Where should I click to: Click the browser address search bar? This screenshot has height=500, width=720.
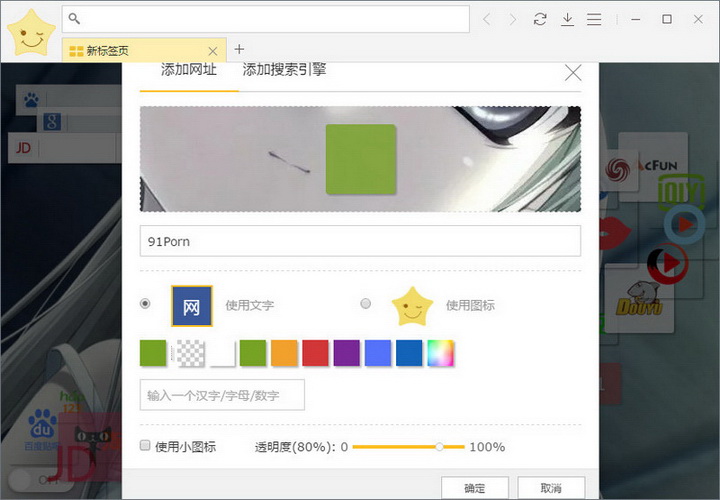(266, 19)
